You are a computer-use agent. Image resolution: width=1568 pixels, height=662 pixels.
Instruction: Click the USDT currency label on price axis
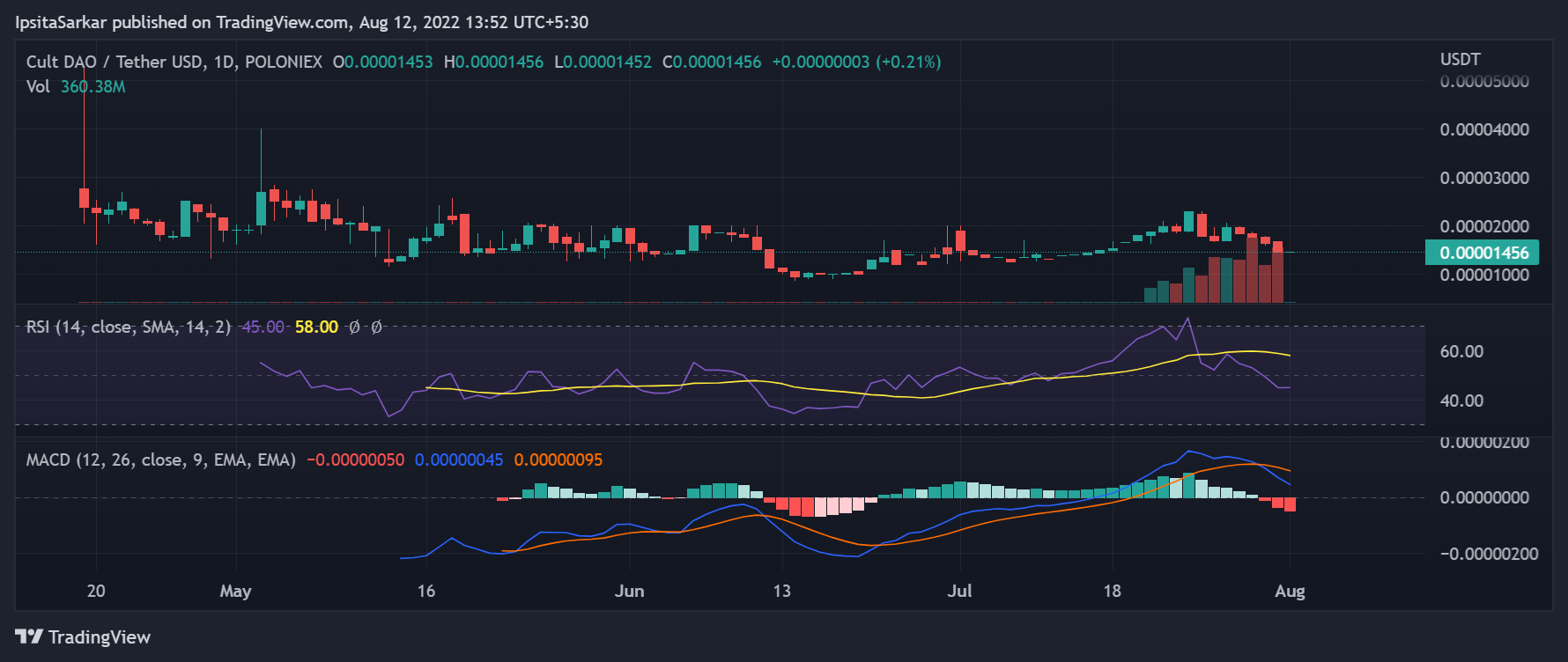tap(1461, 59)
